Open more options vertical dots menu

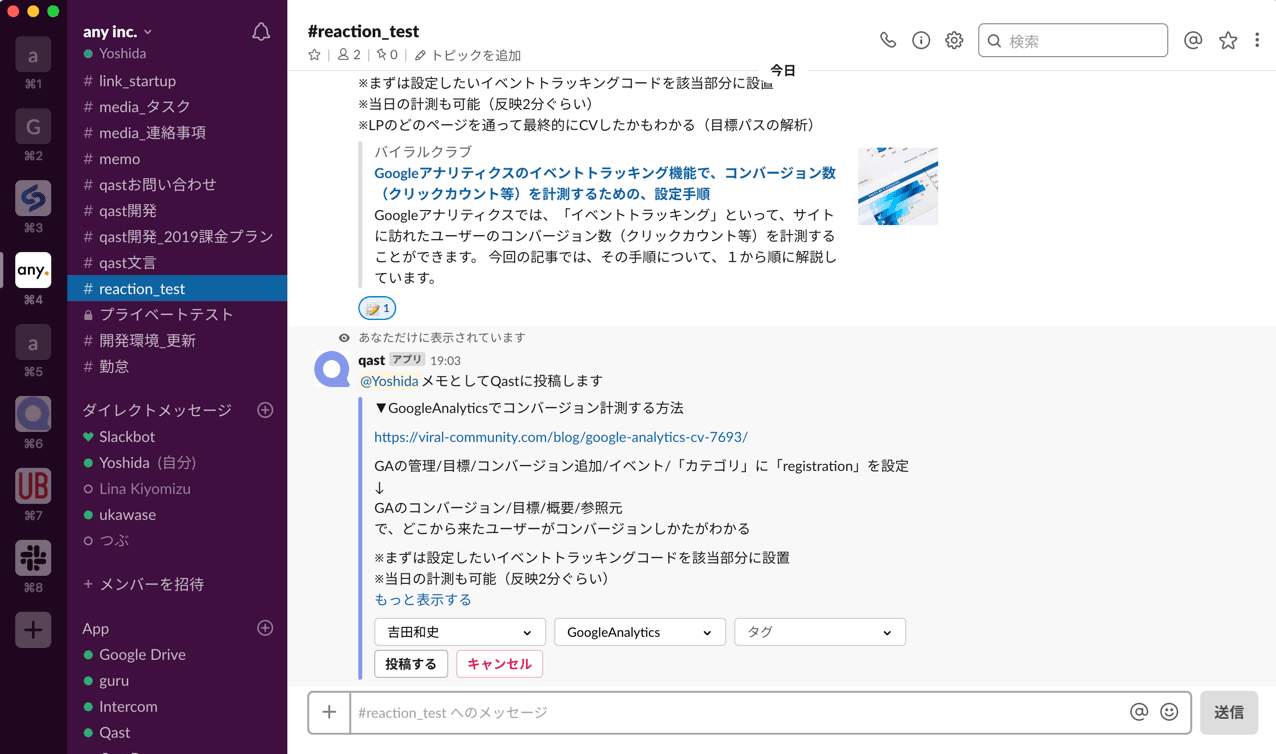coord(1257,40)
